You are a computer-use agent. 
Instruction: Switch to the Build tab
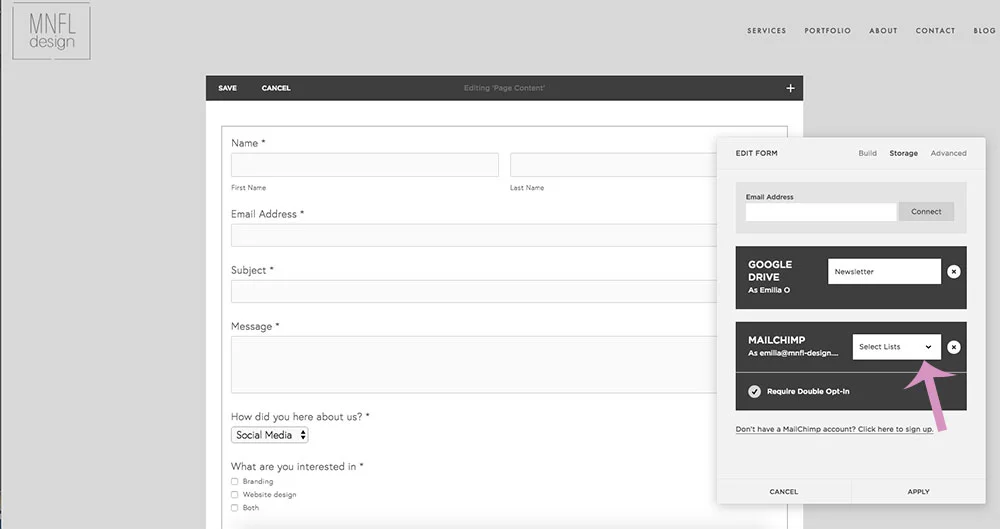click(x=867, y=153)
